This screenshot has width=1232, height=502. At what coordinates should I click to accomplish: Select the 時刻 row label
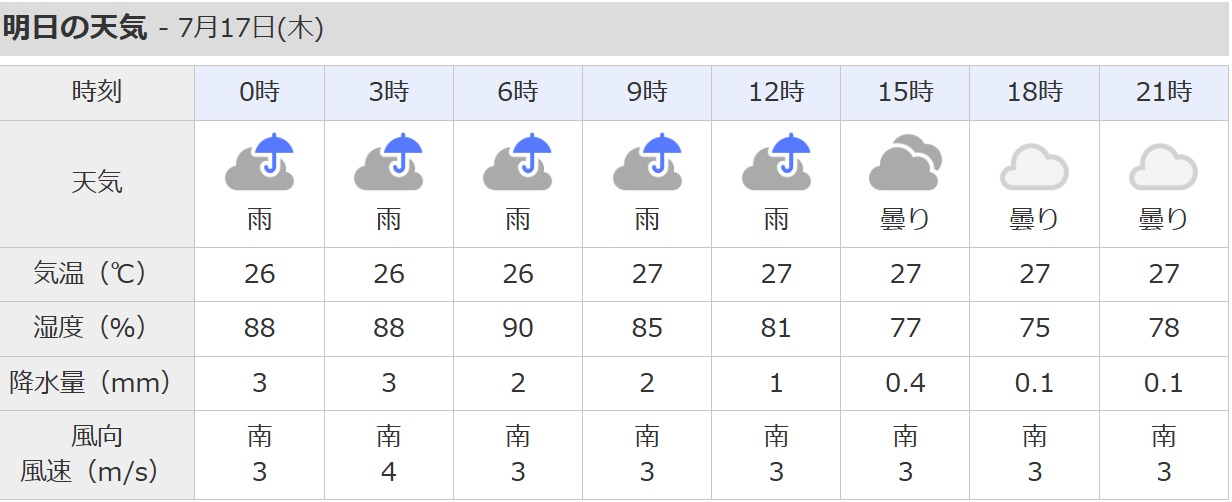(x=97, y=93)
